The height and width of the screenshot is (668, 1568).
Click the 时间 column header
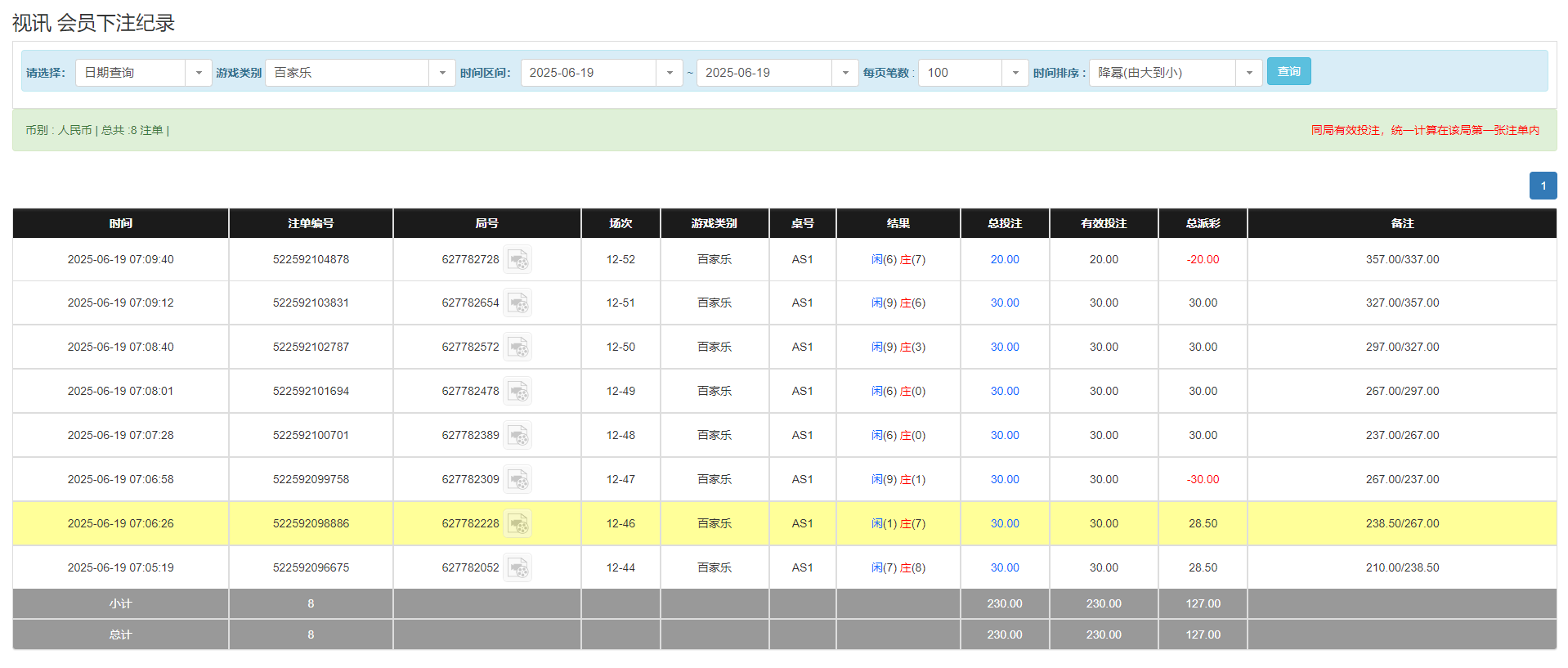tap(121, 223)
